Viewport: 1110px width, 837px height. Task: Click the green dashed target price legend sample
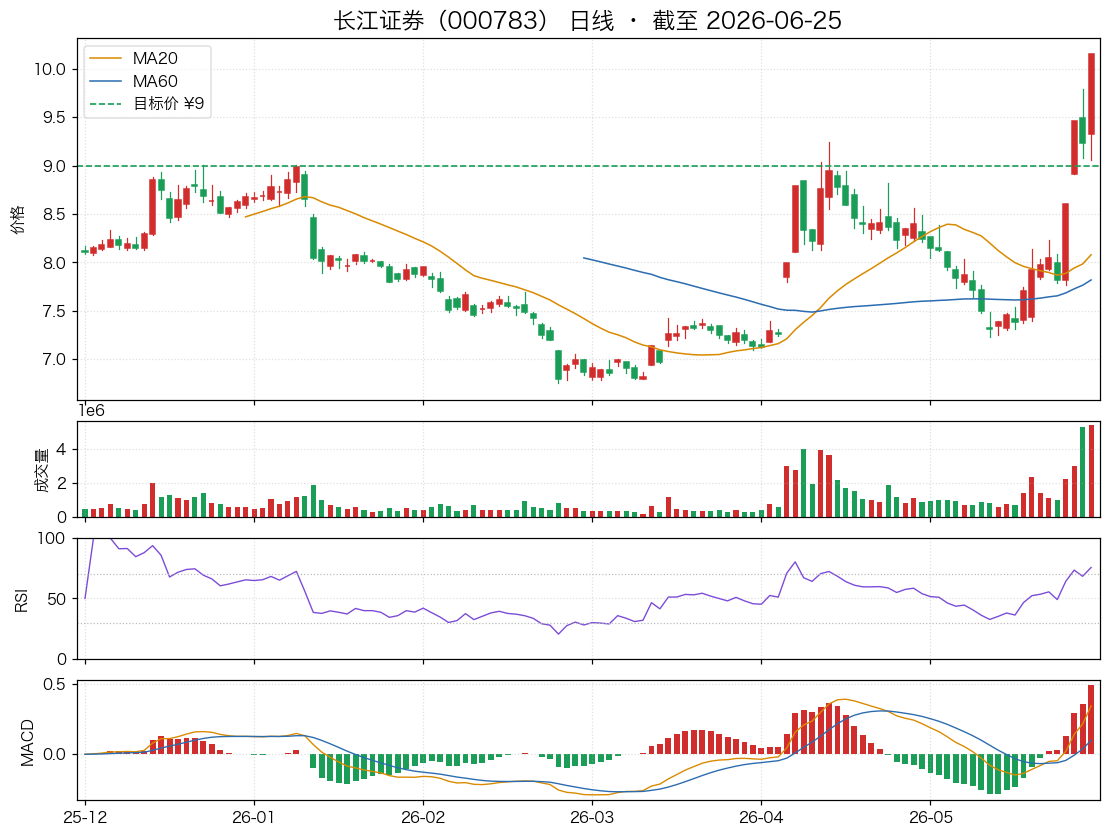click(x=105, y=104)
